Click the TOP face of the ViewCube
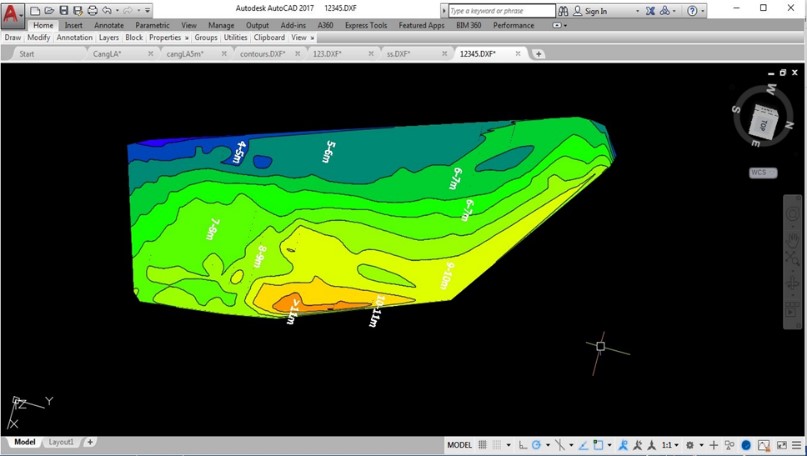 point(763,124)
